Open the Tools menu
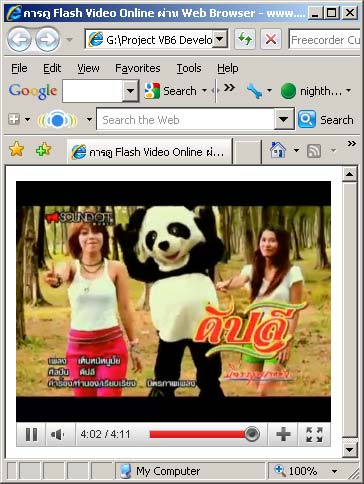 (189, 68)
